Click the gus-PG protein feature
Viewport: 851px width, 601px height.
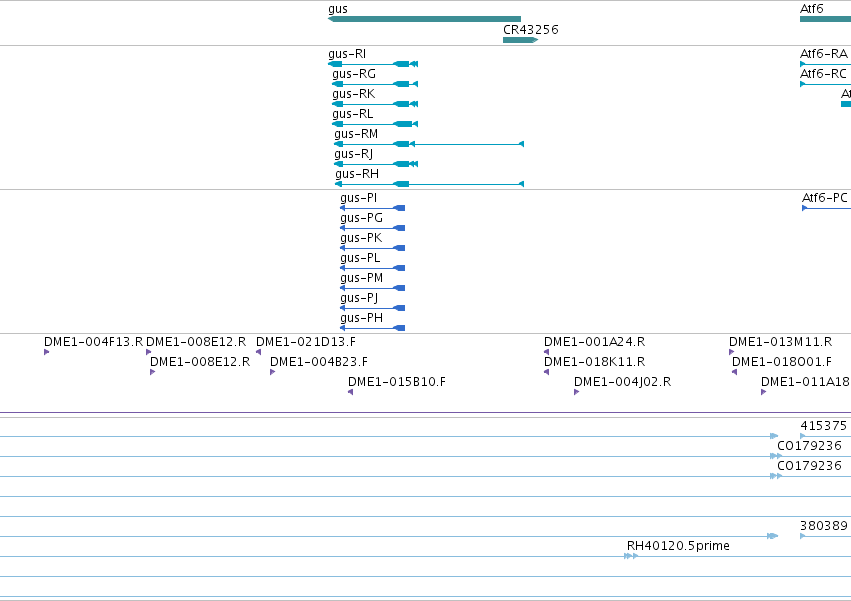[372, 228]
